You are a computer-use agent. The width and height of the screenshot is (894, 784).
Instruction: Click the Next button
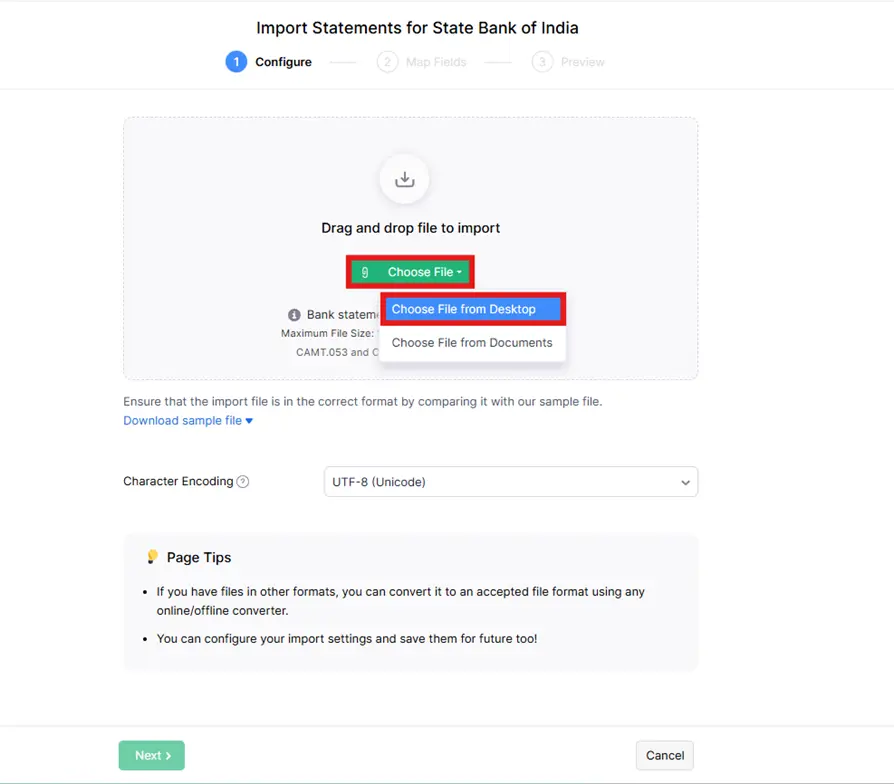[x=152, y=755]
